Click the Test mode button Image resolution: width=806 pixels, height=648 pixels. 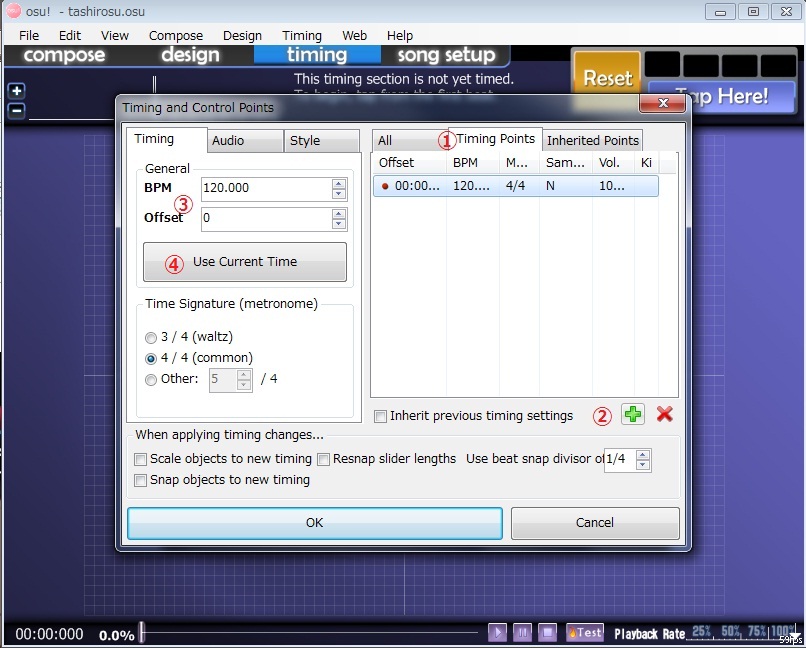point(584,632)
